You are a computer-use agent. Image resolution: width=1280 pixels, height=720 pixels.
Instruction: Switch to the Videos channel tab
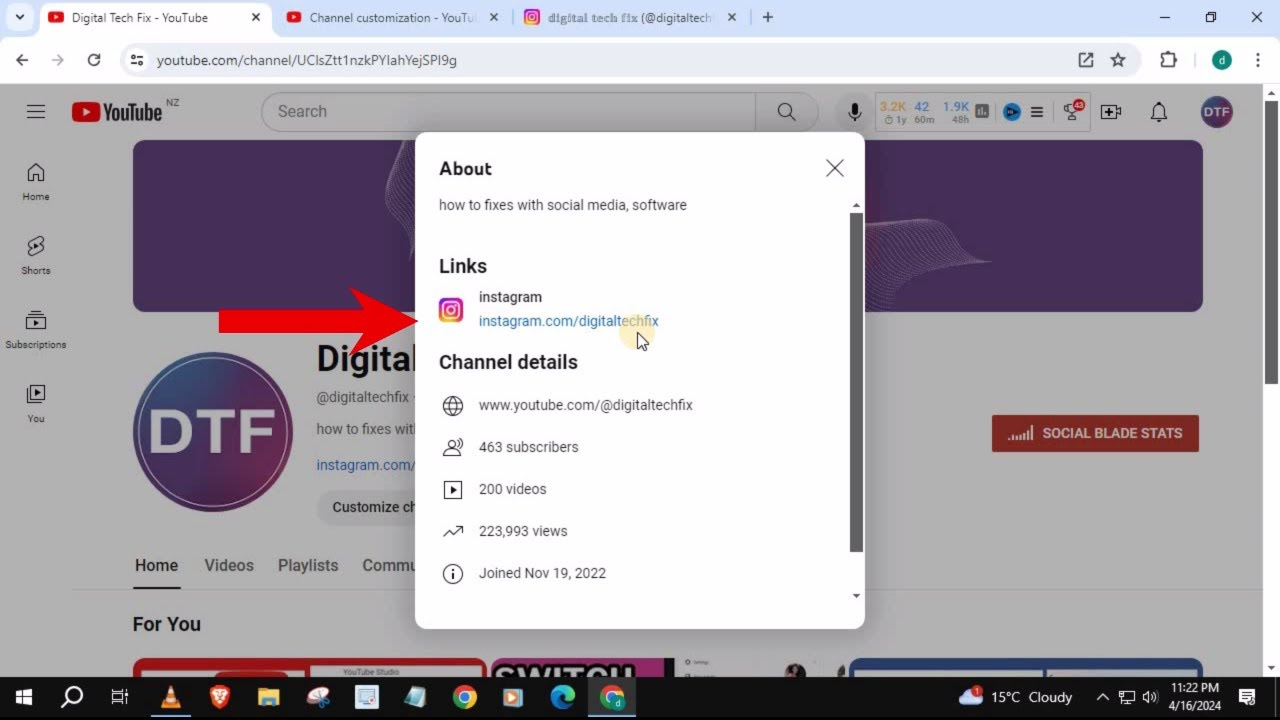[x=229, y=565]
